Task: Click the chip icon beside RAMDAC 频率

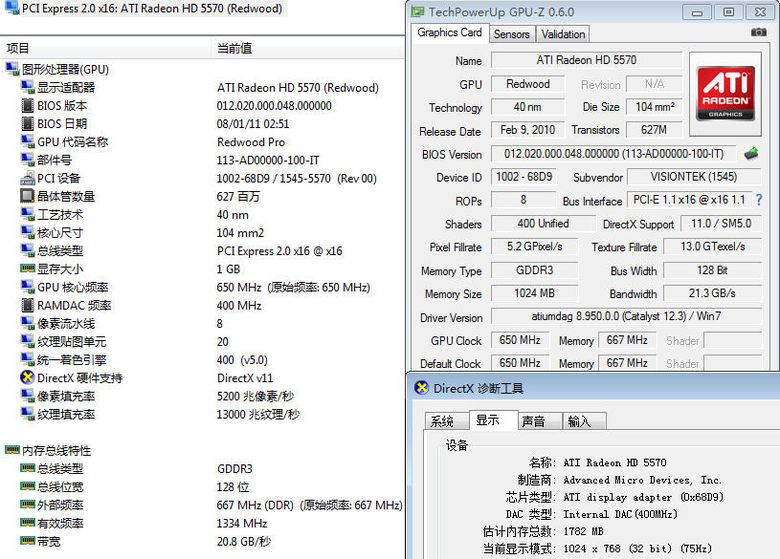Action: (28, 305)
